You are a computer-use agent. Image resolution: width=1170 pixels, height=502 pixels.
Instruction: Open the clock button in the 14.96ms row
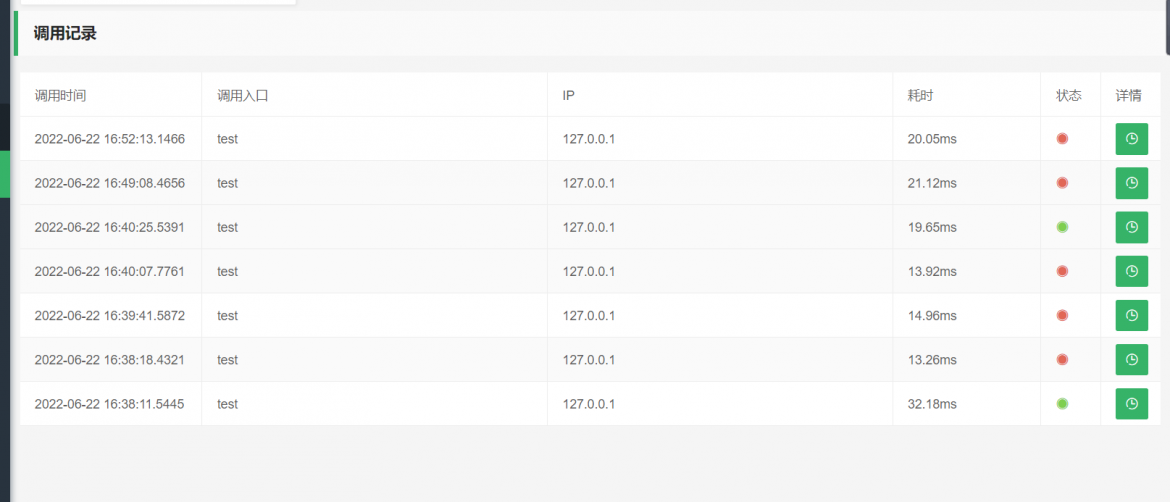point(1131,316)
